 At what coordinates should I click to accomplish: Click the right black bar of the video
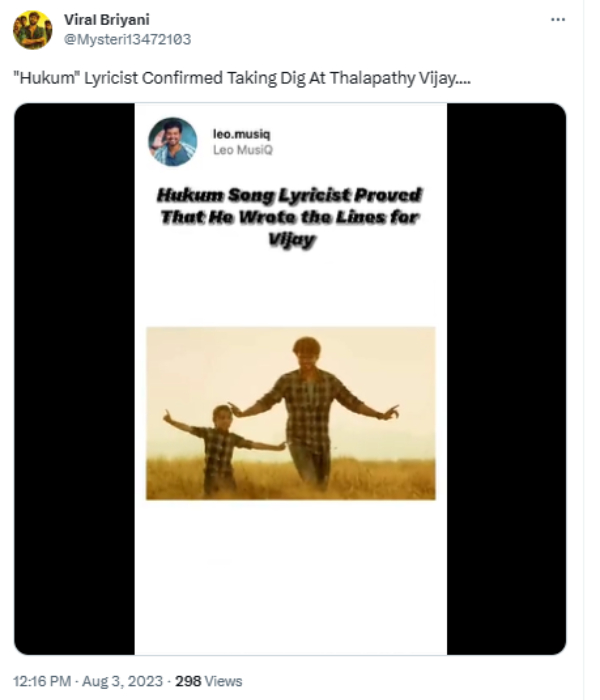coord(506,380)
